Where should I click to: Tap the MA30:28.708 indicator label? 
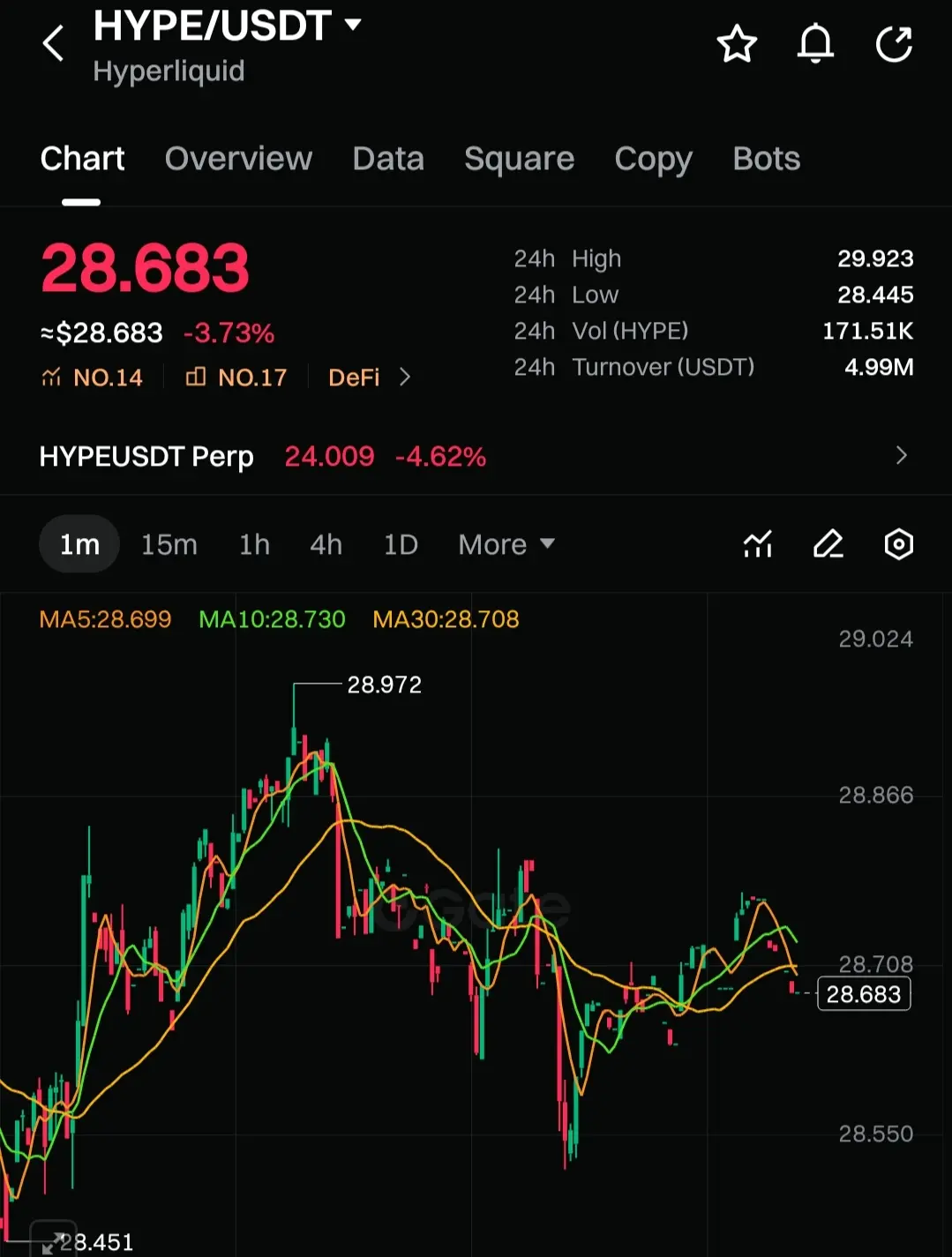click(x=446, y=619)
